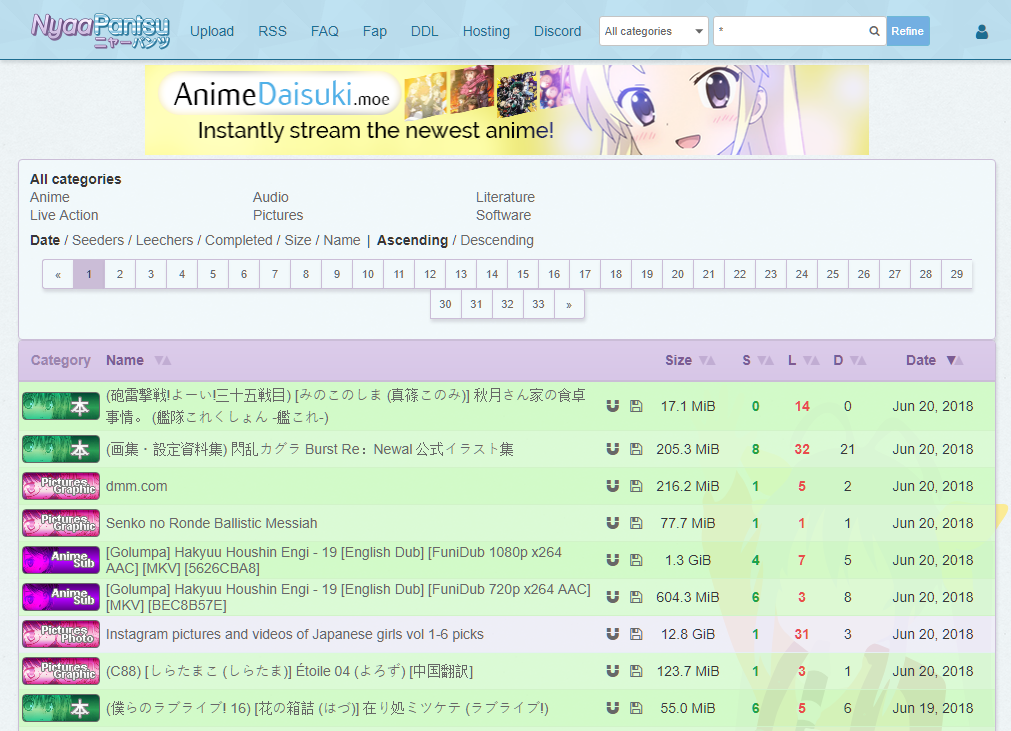The width and height of the screenshot is (1011, 731).
Task: Download torrent file for 123.7 MiB row
Action: pos(636,671)
